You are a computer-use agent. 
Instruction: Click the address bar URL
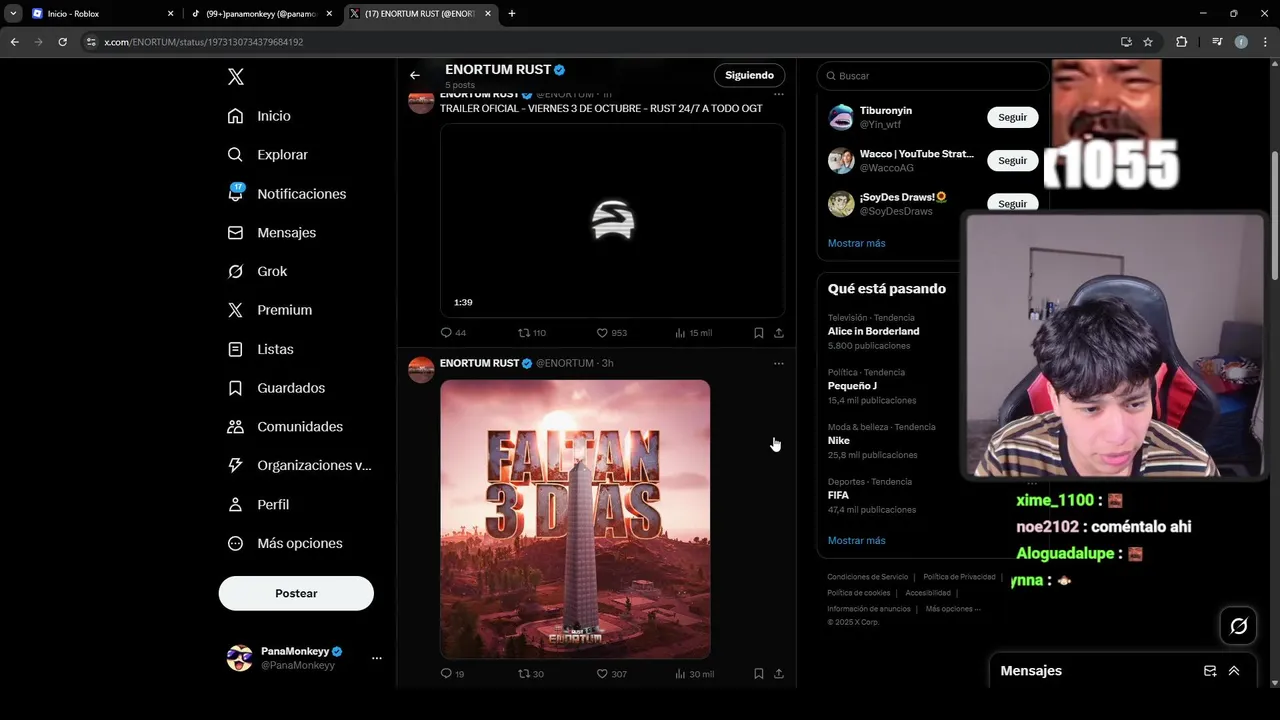(x=204, y=42)
